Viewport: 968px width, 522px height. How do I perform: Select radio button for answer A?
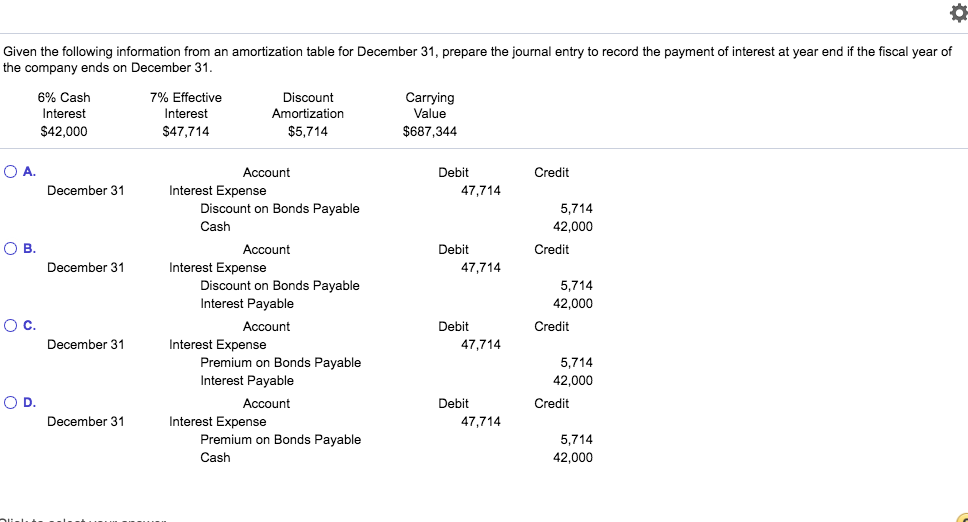pos(10,172)
